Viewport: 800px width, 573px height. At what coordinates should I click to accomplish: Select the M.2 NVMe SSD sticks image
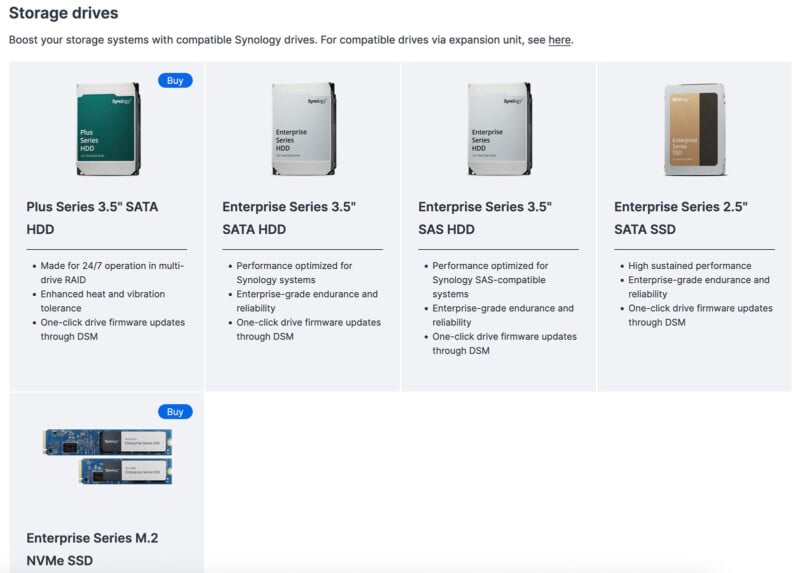click(x=108, y=456)
